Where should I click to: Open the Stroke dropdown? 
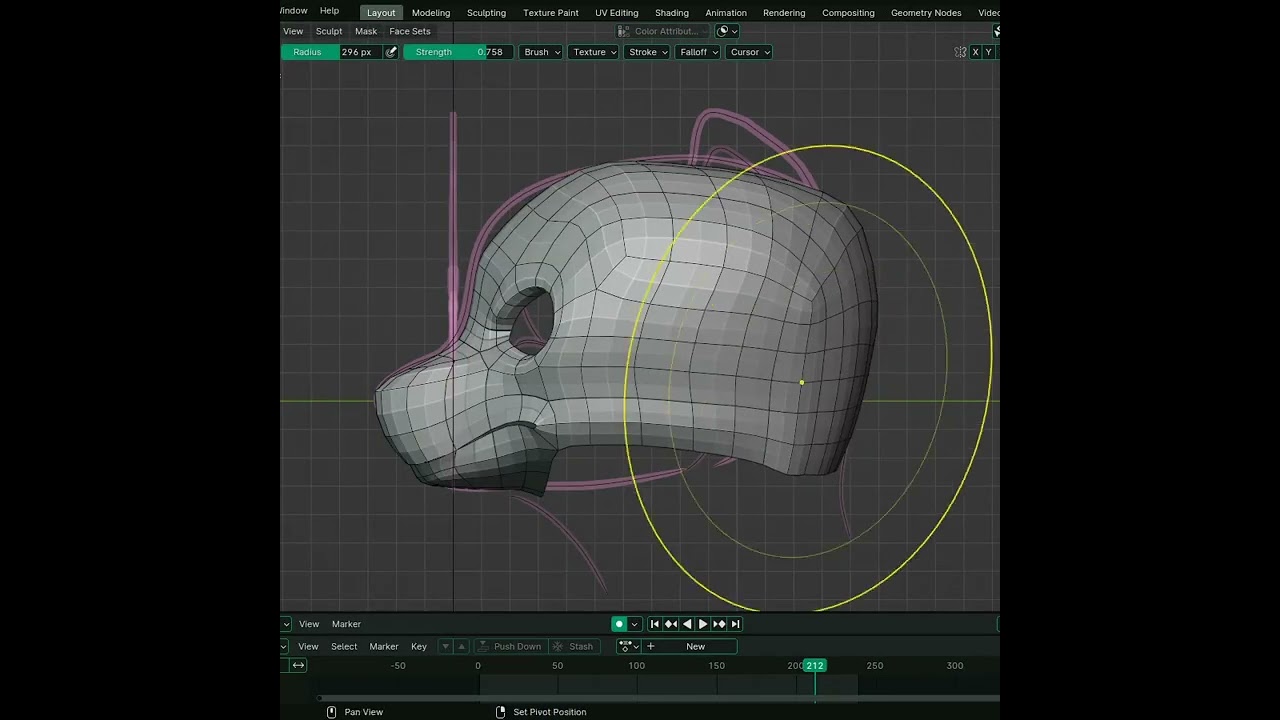point(647,52)
